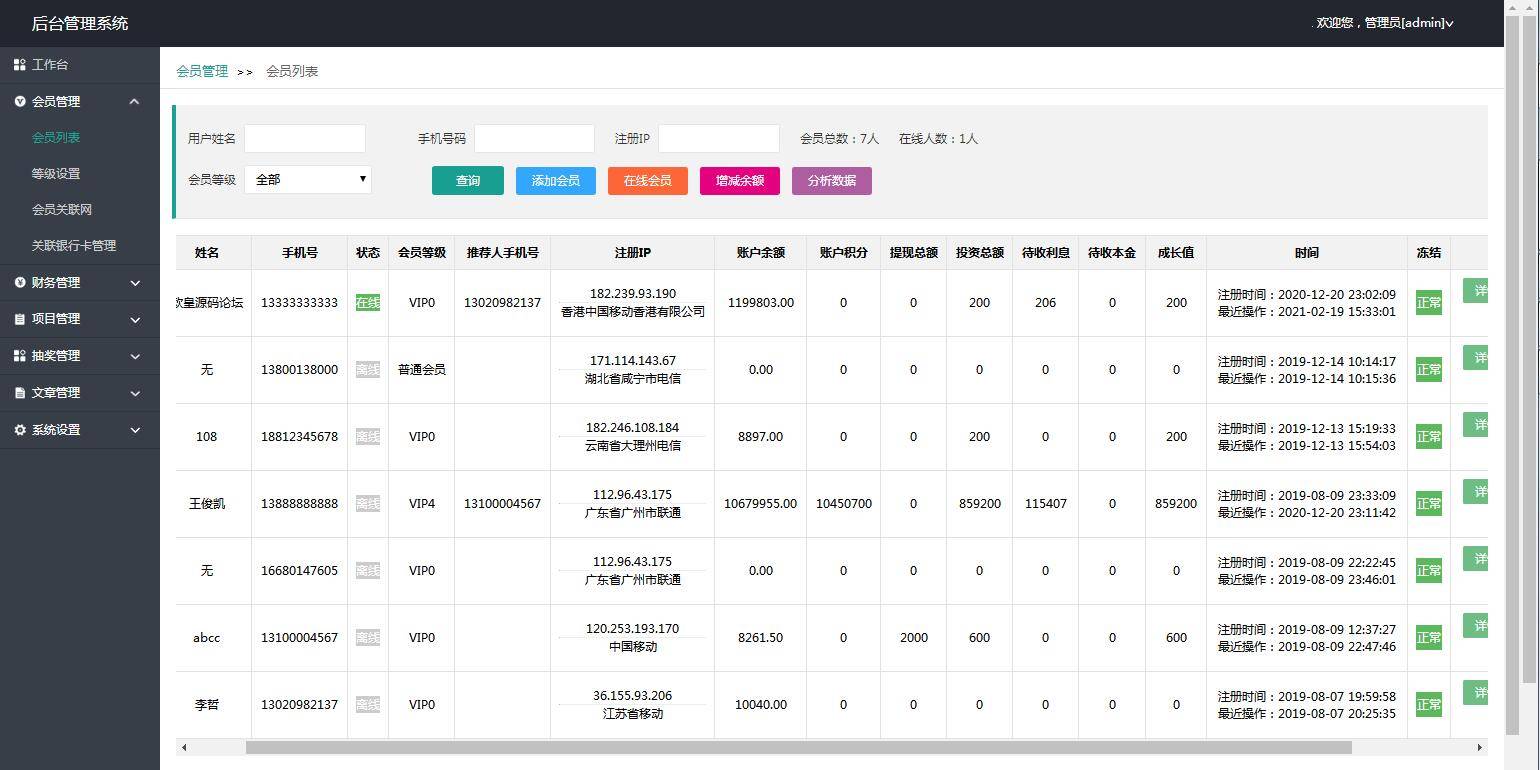
Task: Select the Article Management (文章管理) icon
Action: click(18, 392)
